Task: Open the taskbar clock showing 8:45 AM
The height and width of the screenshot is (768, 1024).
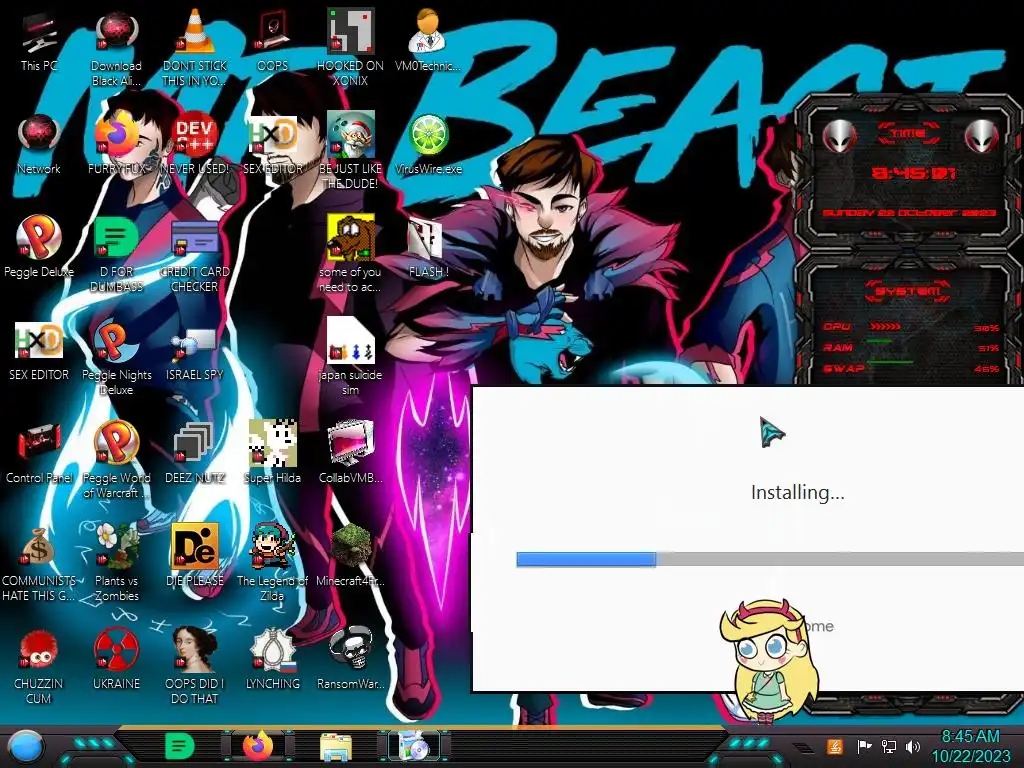Action: [970, 746]
